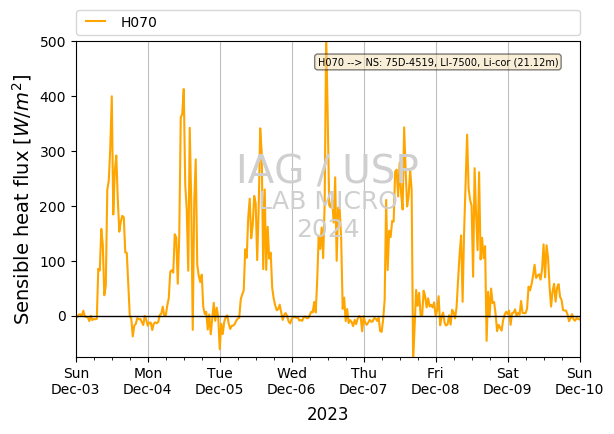The height and width of the screenshot is (434, 614).
Task: Click the orange H070 legend line sample
Action: [x=96, y=22]
